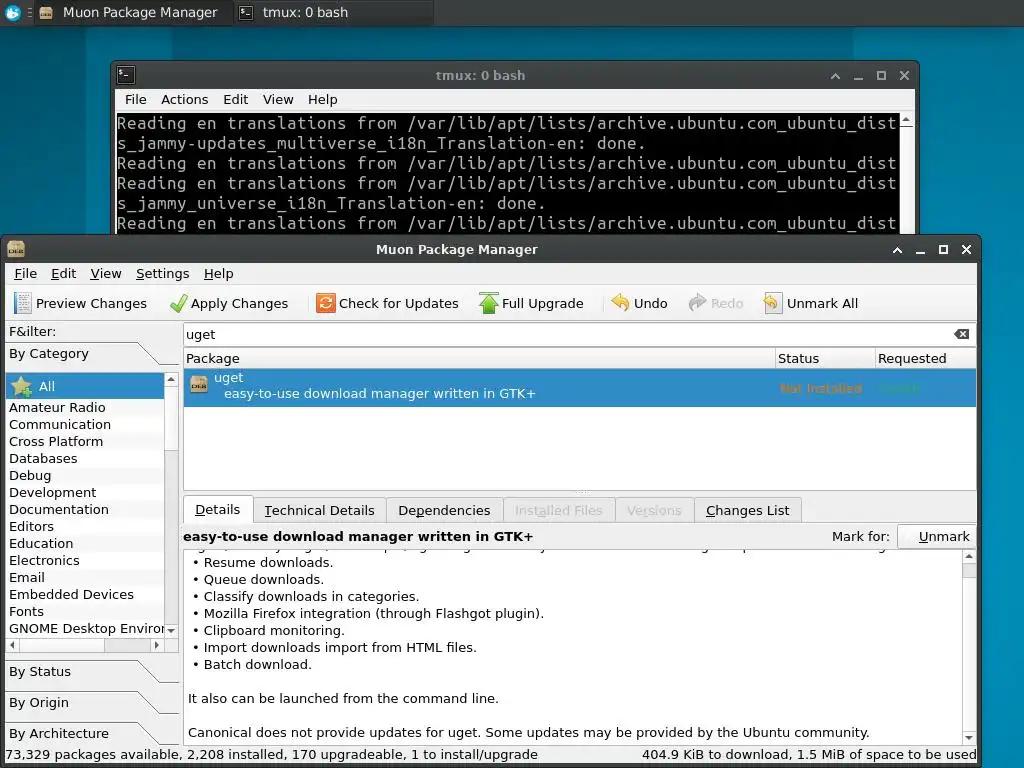This screenshot has width=1024, height=768.
Task: Click the star icon beside All category
Action: [x=22, y=386]
